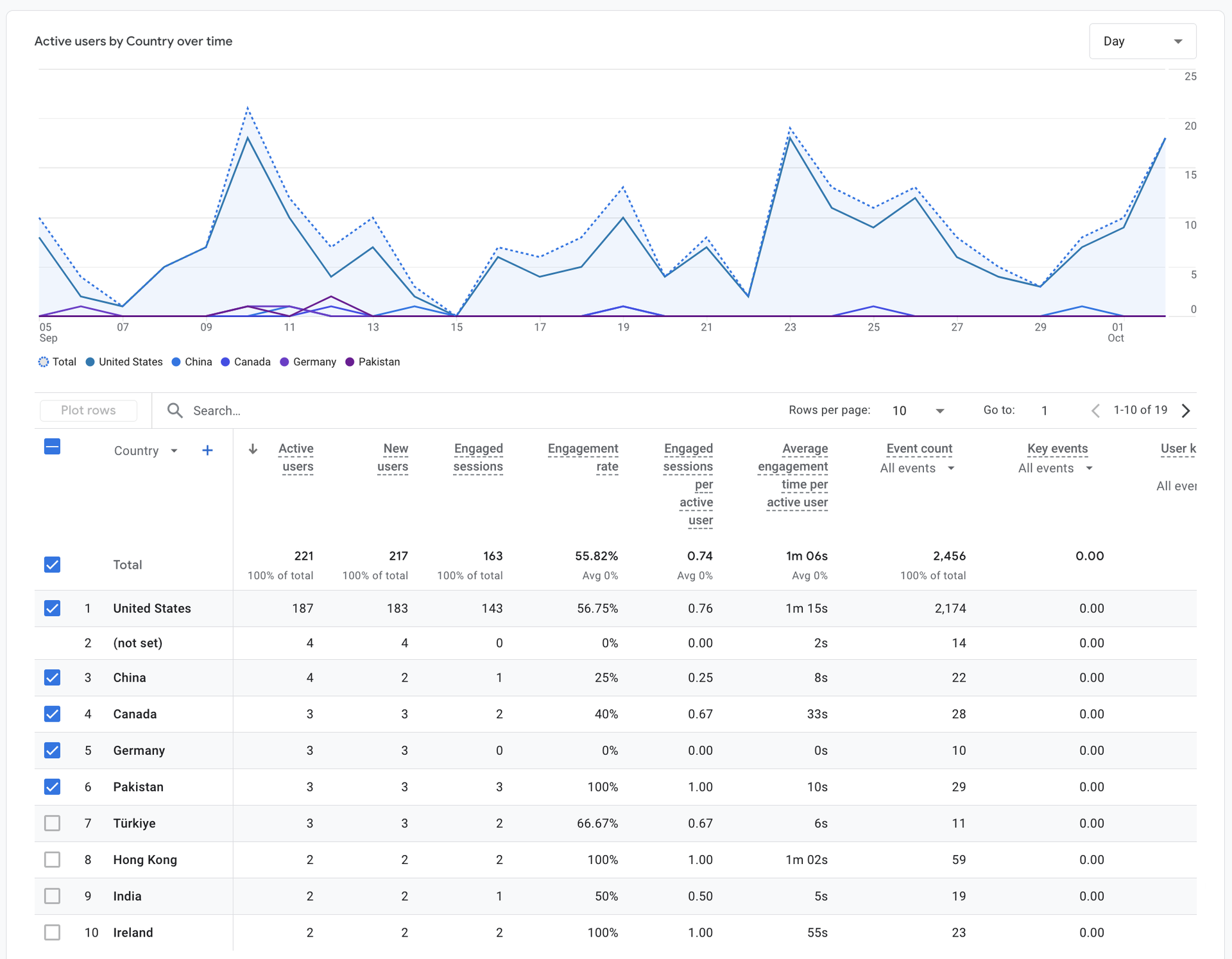The height and width of the screenshot is (959, 1232).
Task: Click the sort arrow beside Active users
Action: (253, 449)
